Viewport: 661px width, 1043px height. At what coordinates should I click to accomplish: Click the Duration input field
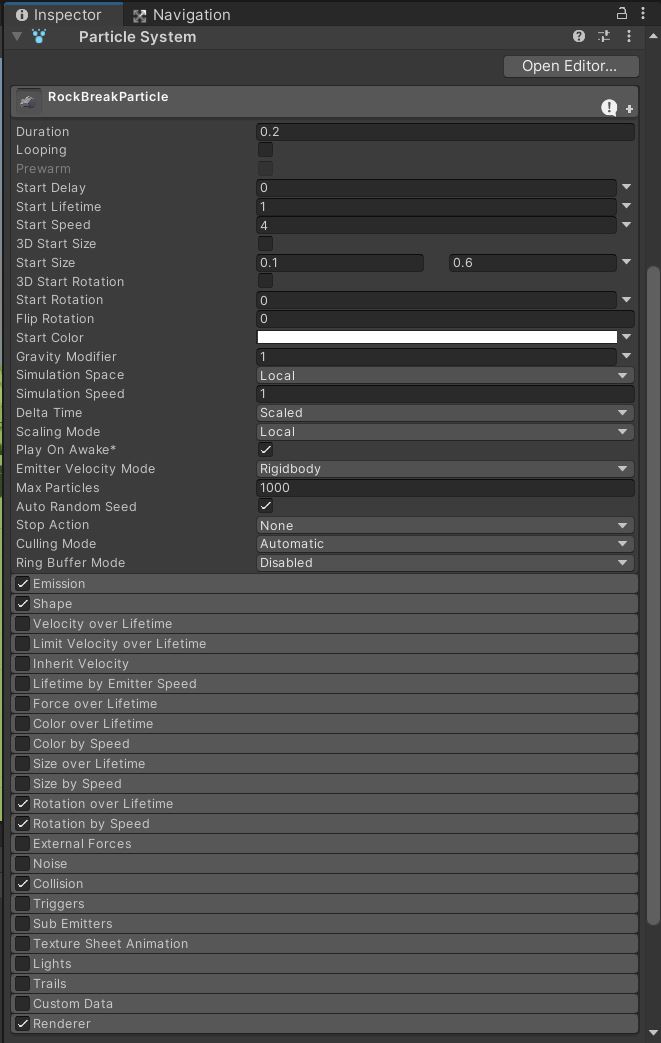point(445,131)
